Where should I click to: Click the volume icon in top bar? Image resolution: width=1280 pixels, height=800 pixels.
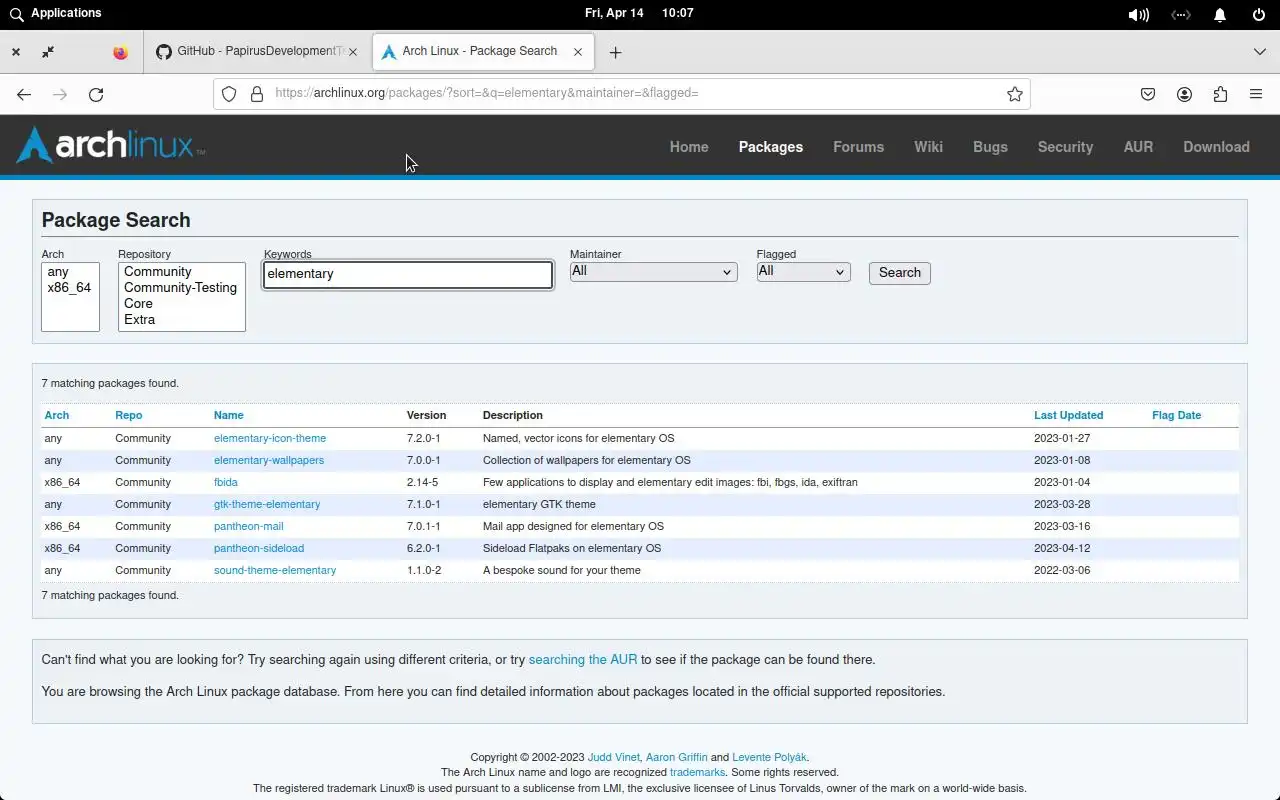(1138, 15)
